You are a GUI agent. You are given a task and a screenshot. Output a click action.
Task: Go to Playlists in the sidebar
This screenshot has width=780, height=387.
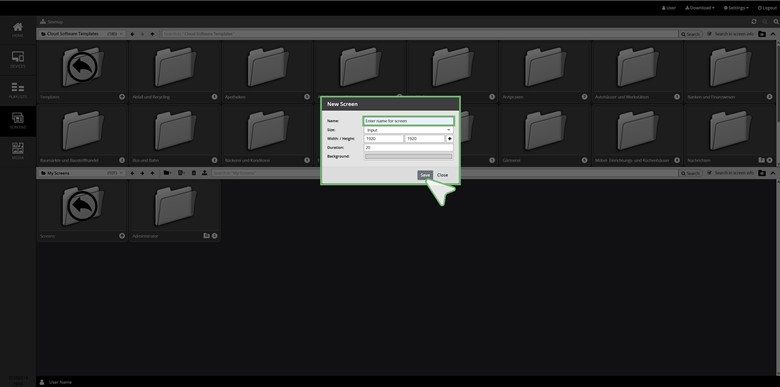coord(18,91)
